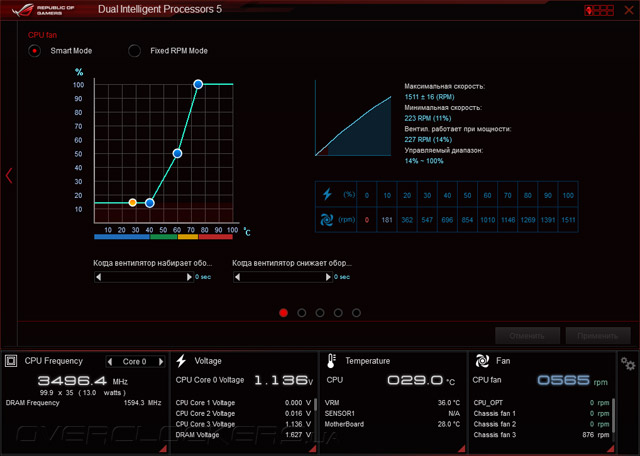
Task: Select previous core with left arrow
Action: [110, 362]
